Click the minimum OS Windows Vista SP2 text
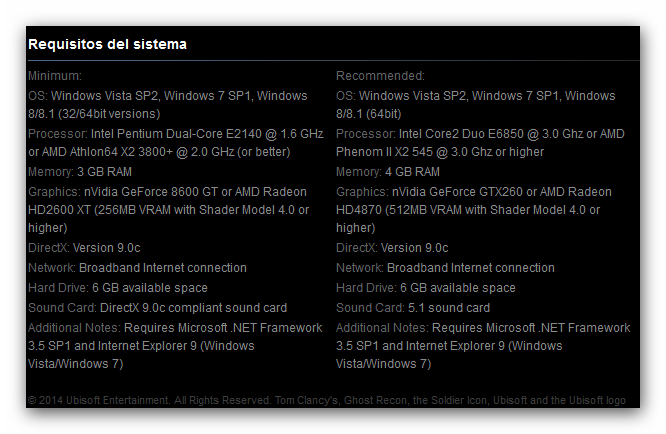Image resolution: width=666 pixels, height=434 pixels. [x=105, y=96]
